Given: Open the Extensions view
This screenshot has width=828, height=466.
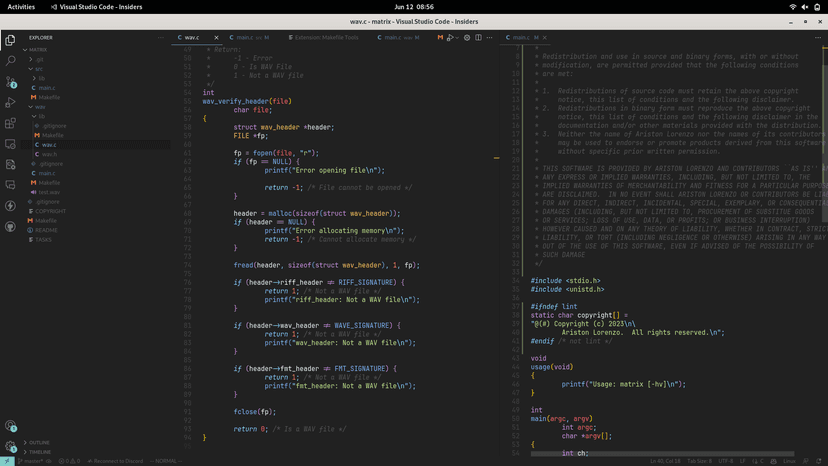Looking at the screenshot, I should coord(10,124).
